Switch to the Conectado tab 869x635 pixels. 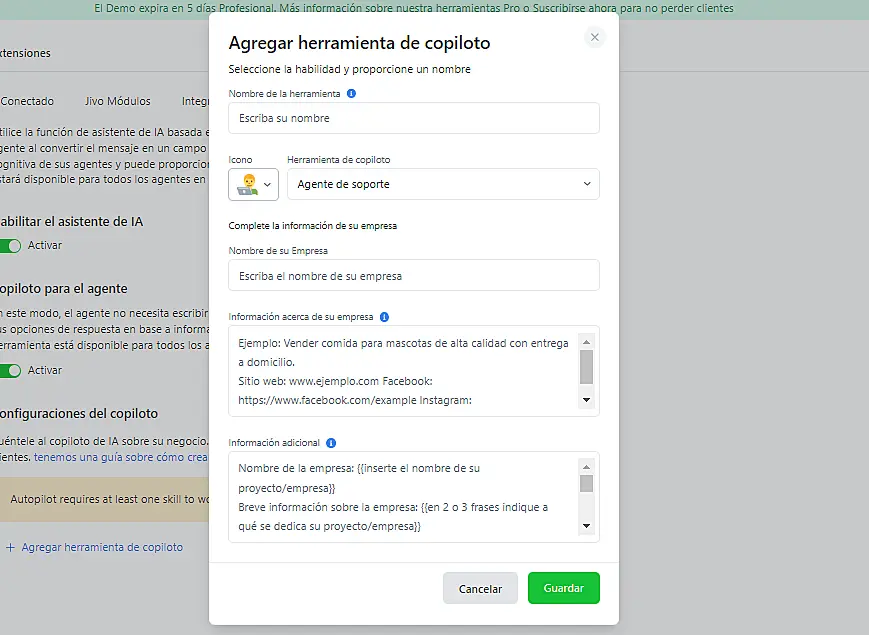27,101
